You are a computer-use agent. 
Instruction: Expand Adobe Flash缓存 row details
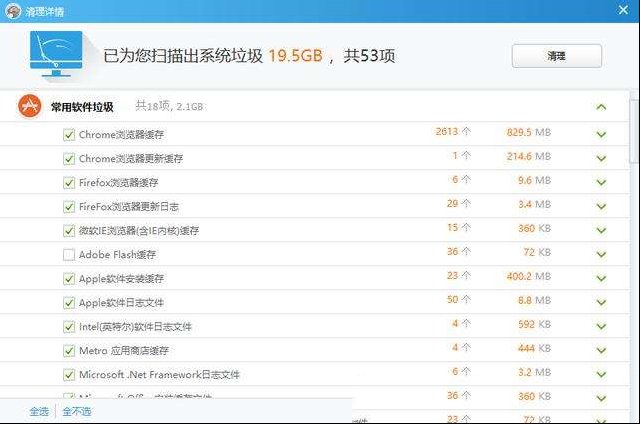tap(601, 255)
